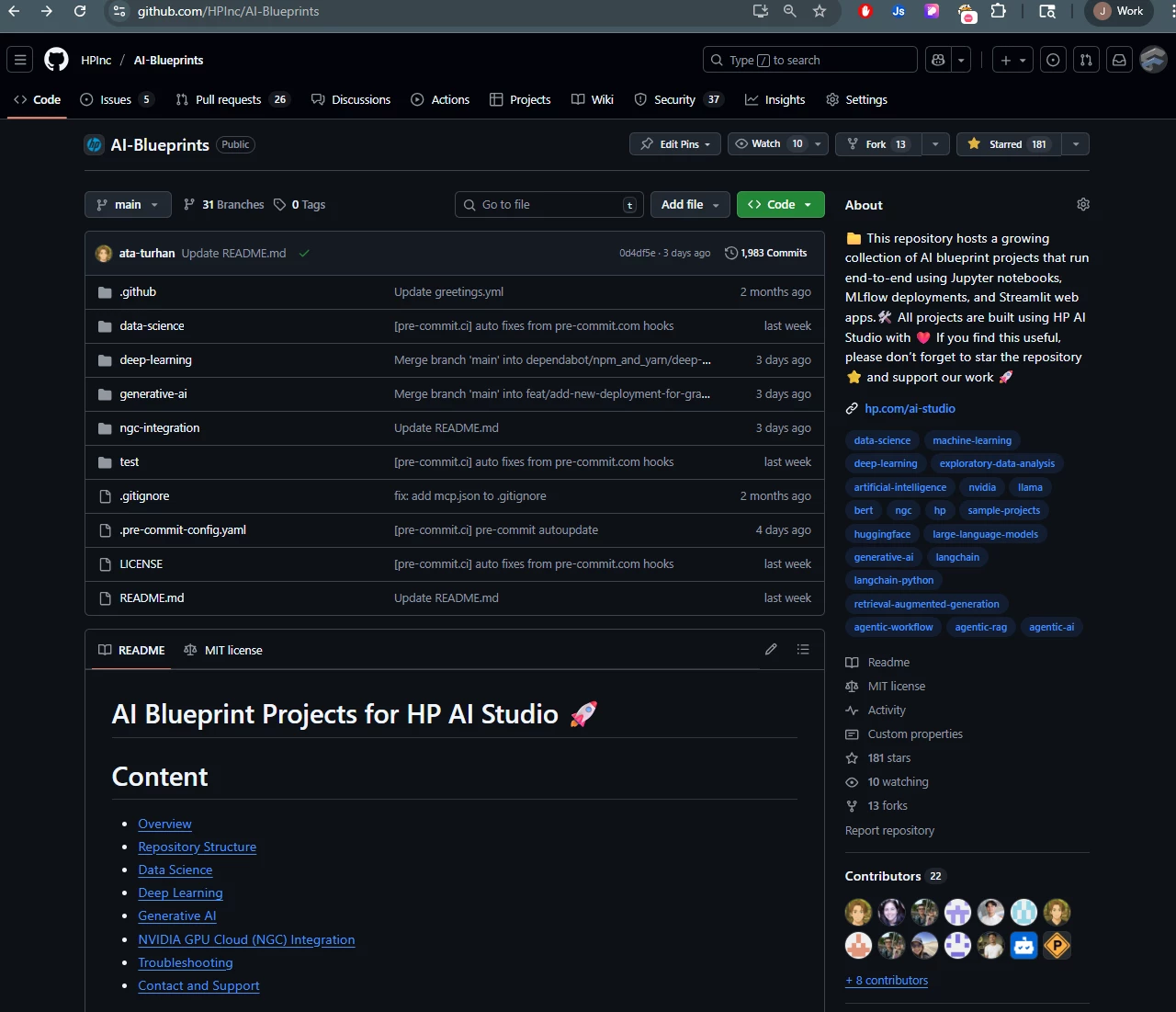Click browser back arrow
This screenshot has width=1176, height=1012.
13,11
